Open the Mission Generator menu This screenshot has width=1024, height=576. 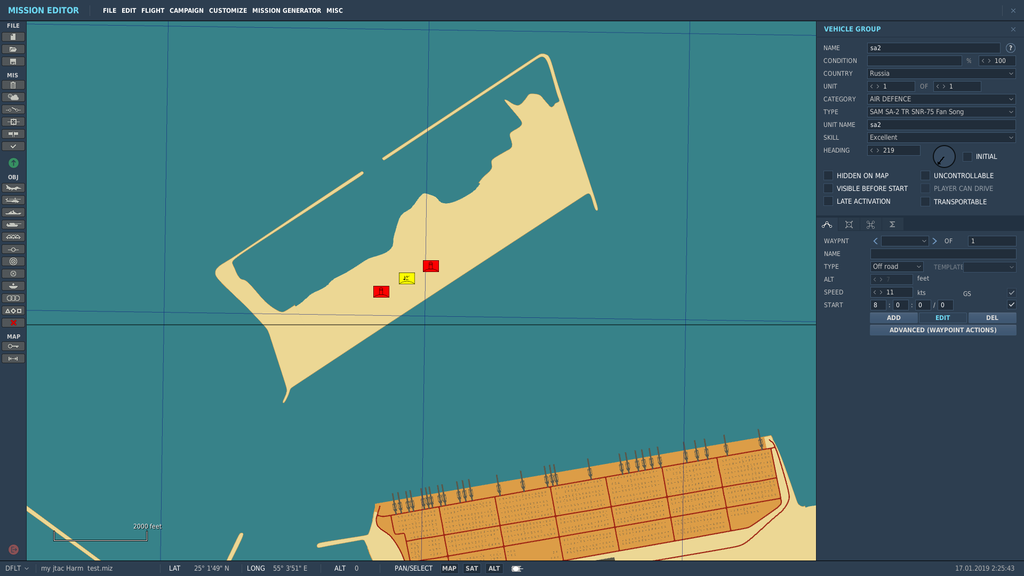pos(286,11)
